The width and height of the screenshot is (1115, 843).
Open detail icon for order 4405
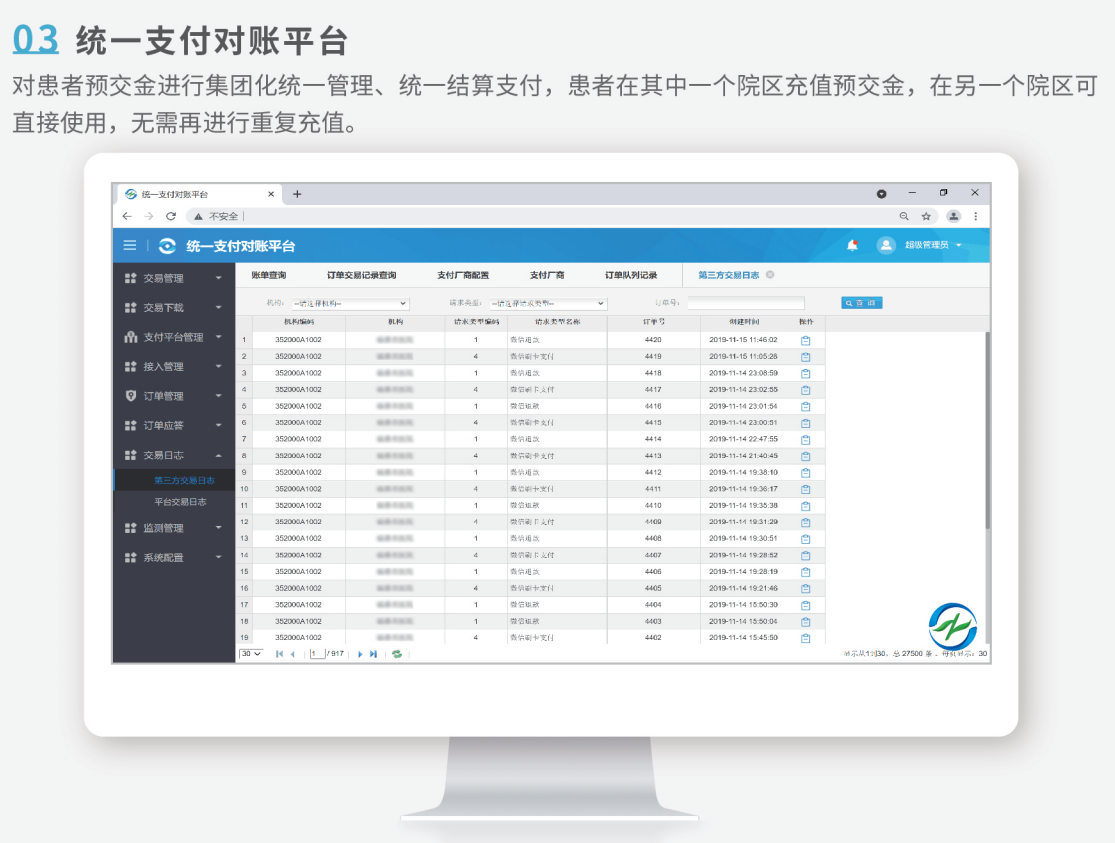click(x=806, y=589)
